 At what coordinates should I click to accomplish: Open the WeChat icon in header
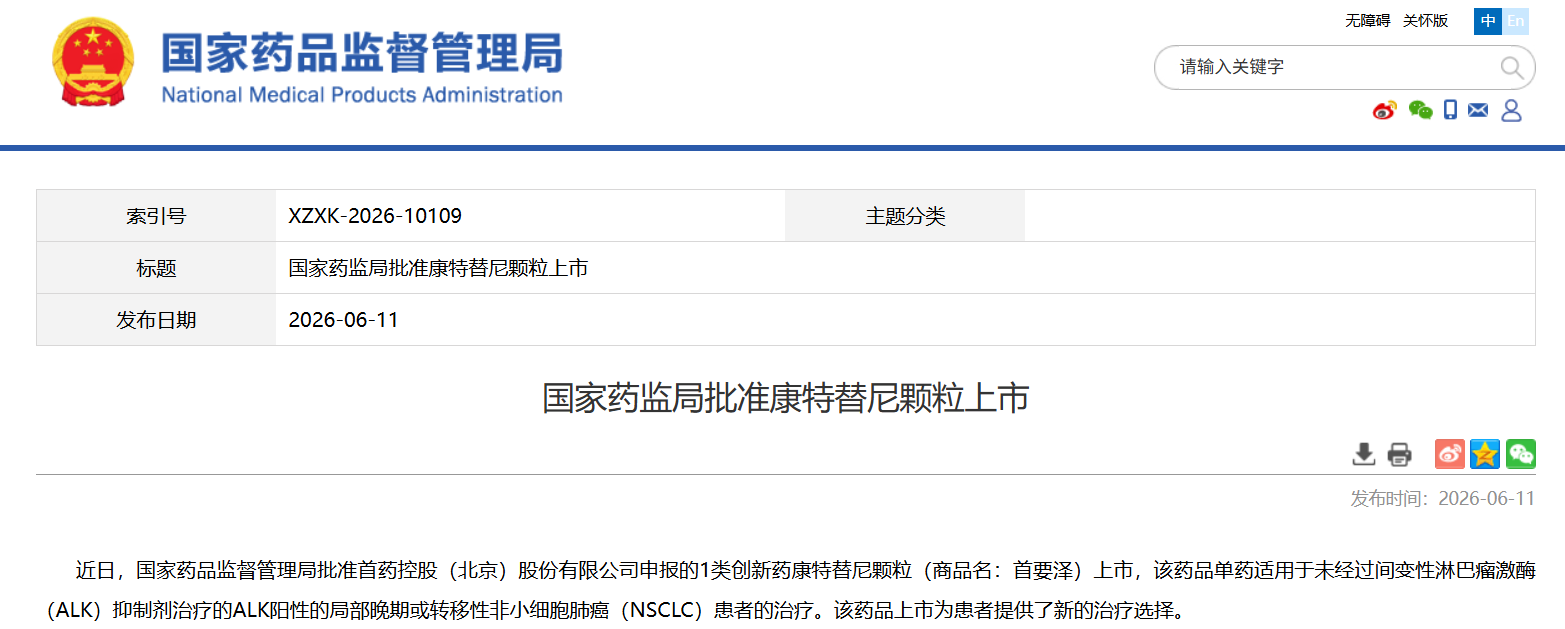[1420, 110]
